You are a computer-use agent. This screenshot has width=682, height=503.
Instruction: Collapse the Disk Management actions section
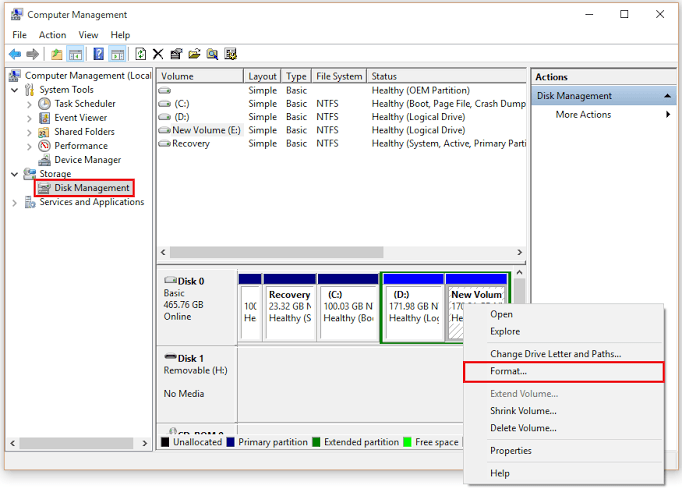point(667,96)
